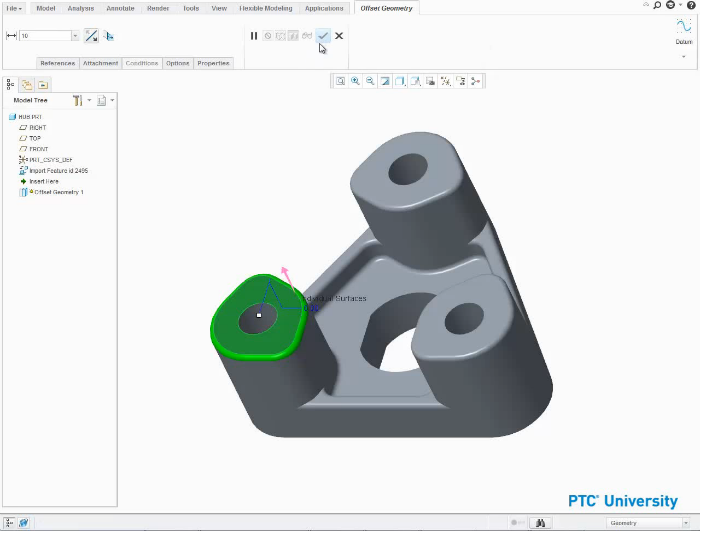Screen dimensions: 702x533
Task: Select Offset Geometry 1 in the Model Tree
Action: pos(58,192)
